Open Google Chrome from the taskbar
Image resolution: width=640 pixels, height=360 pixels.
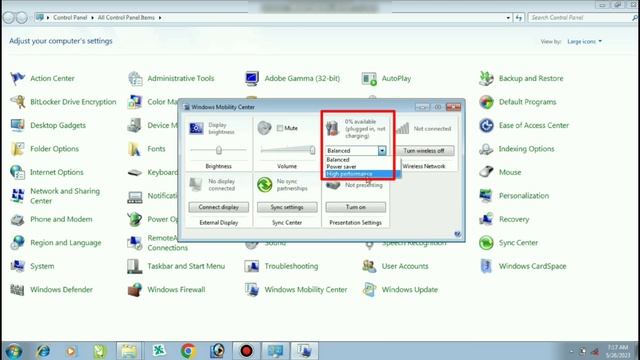click(188, 351)
